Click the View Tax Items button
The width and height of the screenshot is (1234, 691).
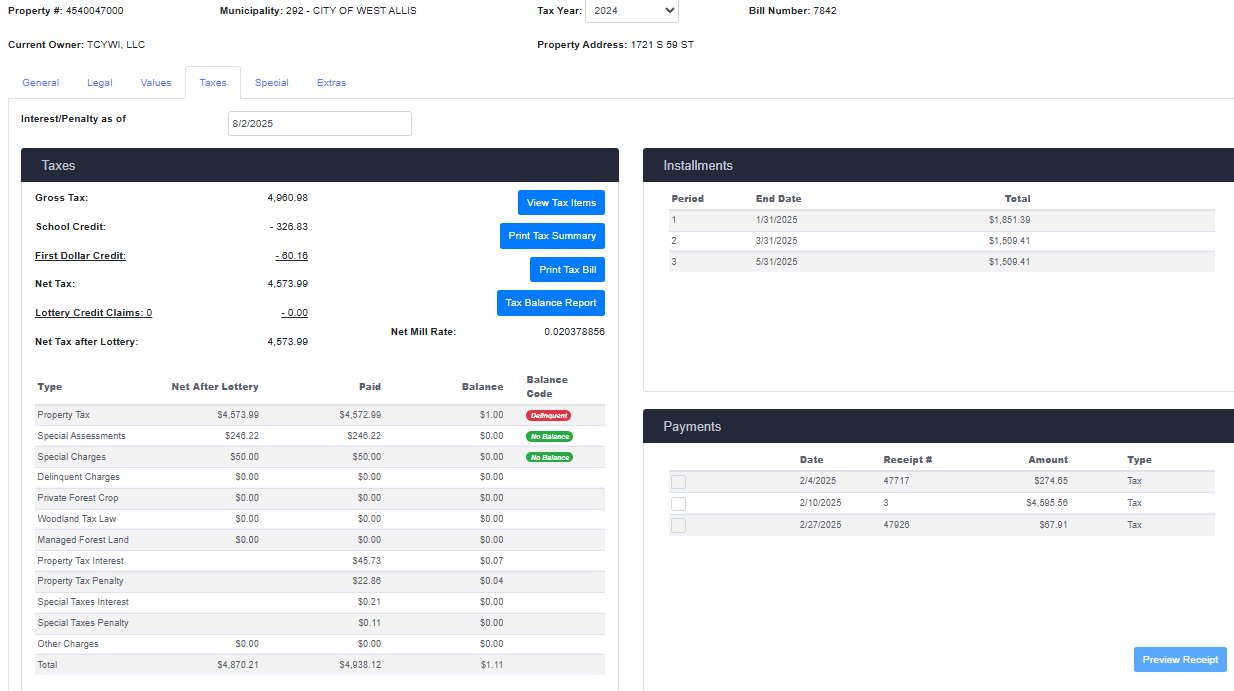(561, 203)
